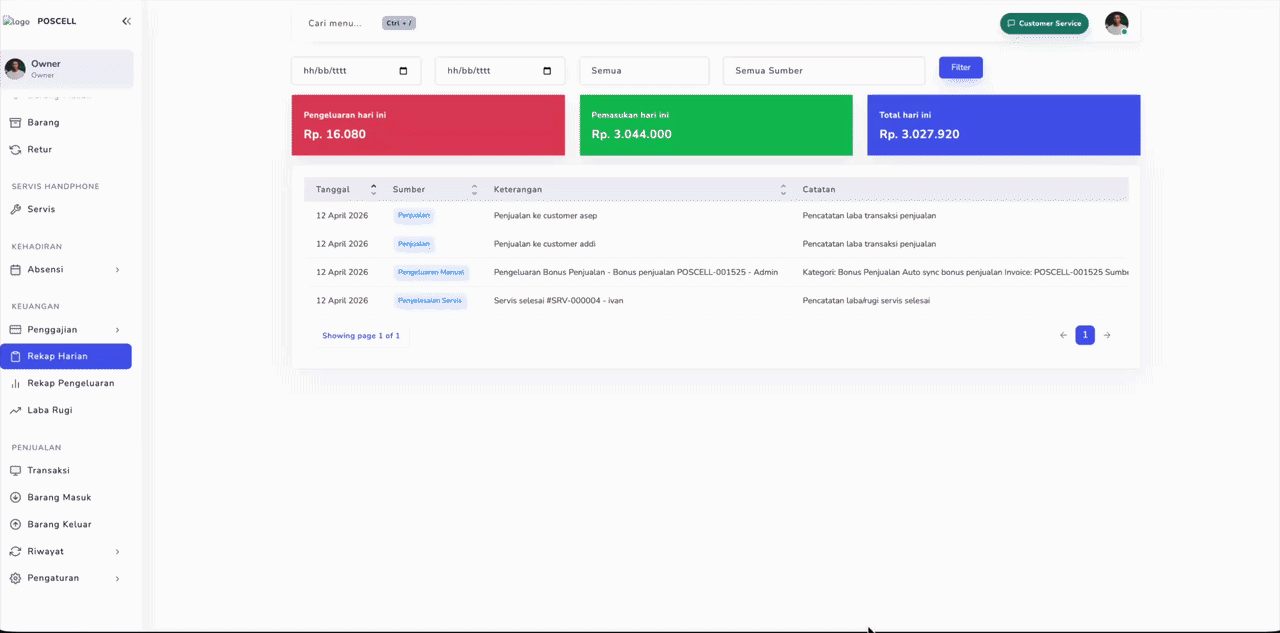
Task: Open Laba Rugi menu item
Action: pos(66,410)
